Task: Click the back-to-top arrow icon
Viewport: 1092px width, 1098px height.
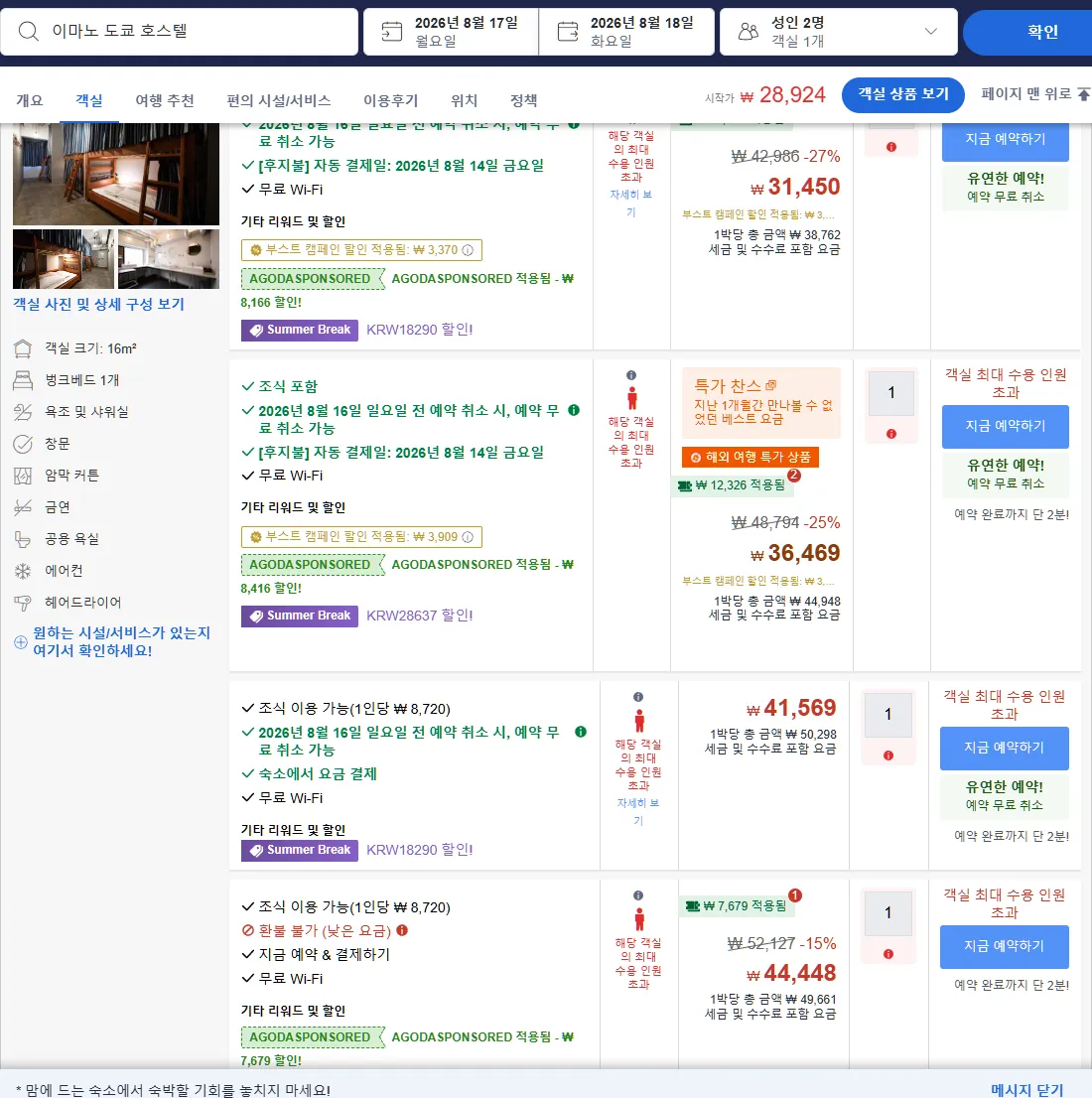Action: pyautogui.click(x=1083, y=94)
